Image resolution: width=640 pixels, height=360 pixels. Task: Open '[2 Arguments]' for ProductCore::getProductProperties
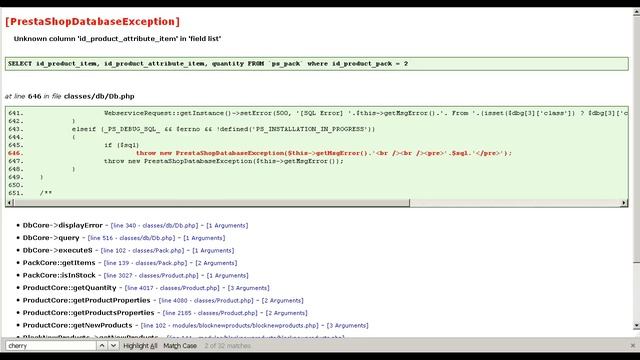282,300
